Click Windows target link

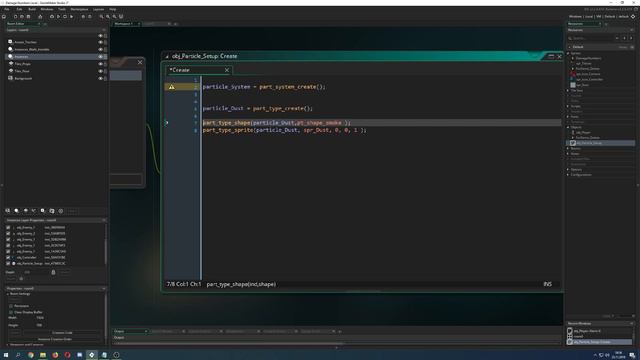click(x=575, y=17)
